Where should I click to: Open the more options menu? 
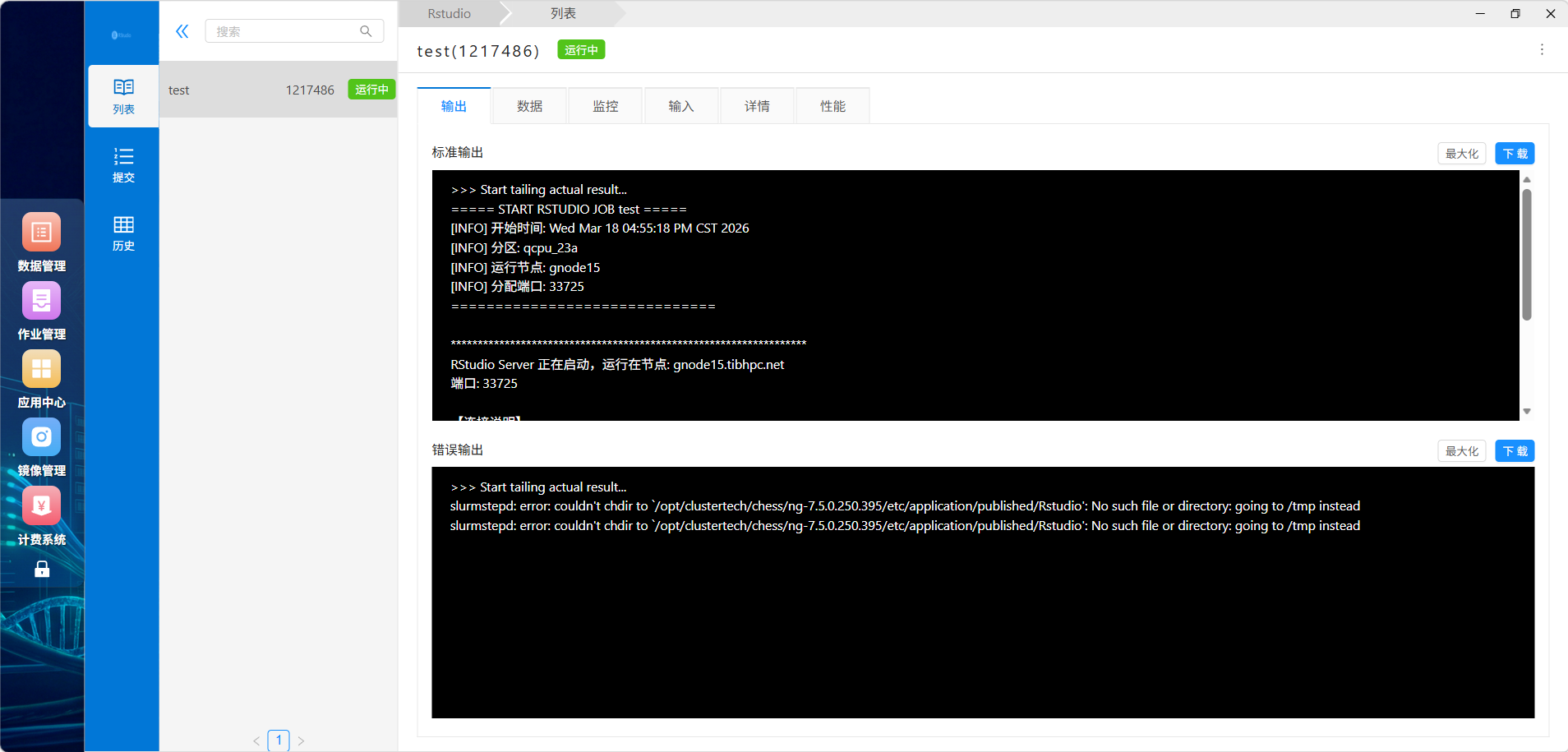[x=1542, y=49]
